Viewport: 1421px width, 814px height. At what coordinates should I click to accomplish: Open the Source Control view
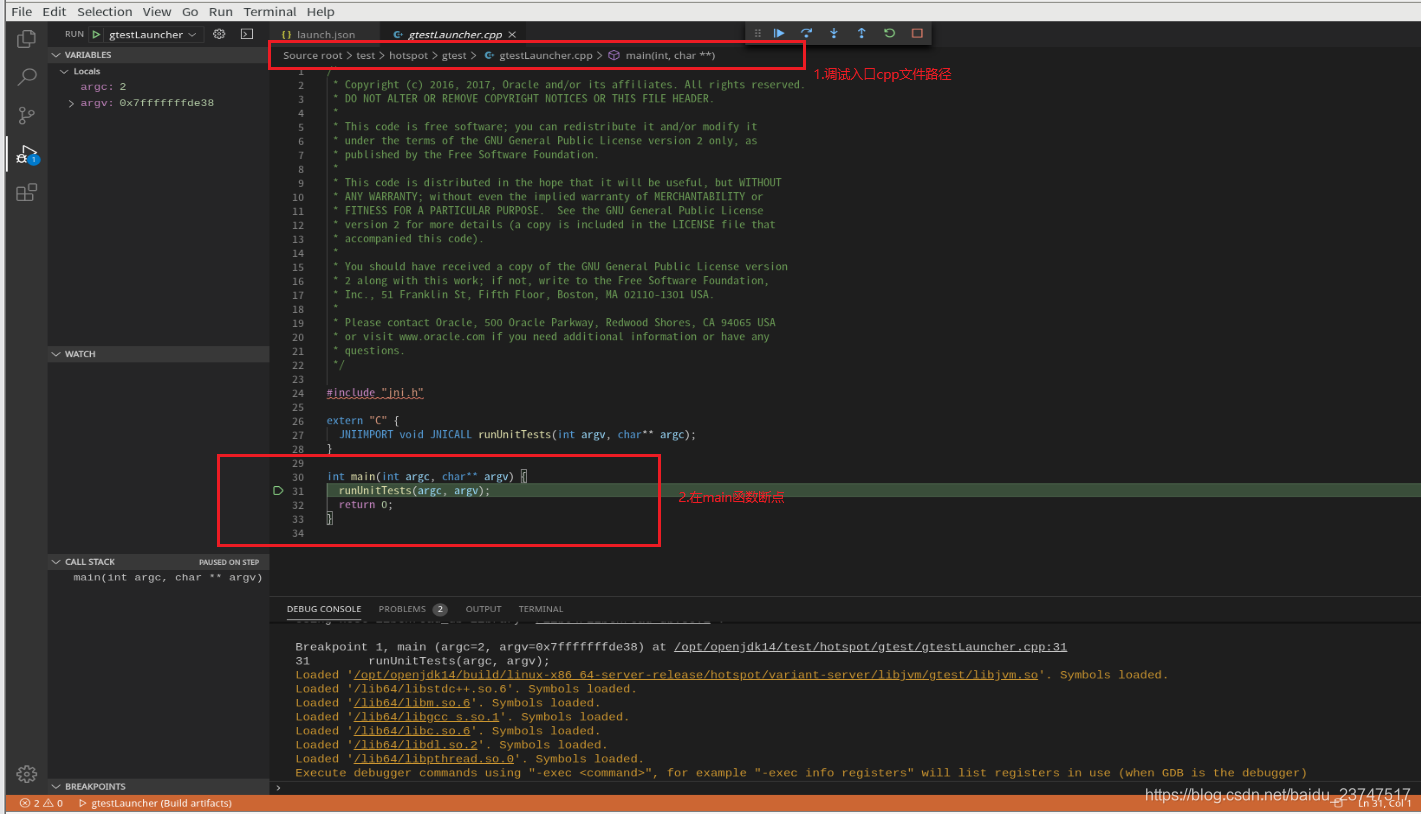[27, 115]
